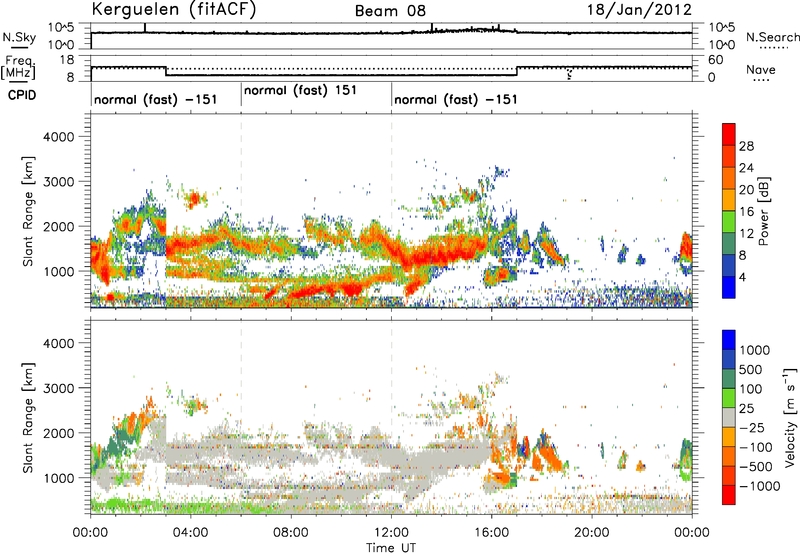Click the 'normal (fast) 151' CPID label
This screenshot has width=800, height=554.
(301, 91)
